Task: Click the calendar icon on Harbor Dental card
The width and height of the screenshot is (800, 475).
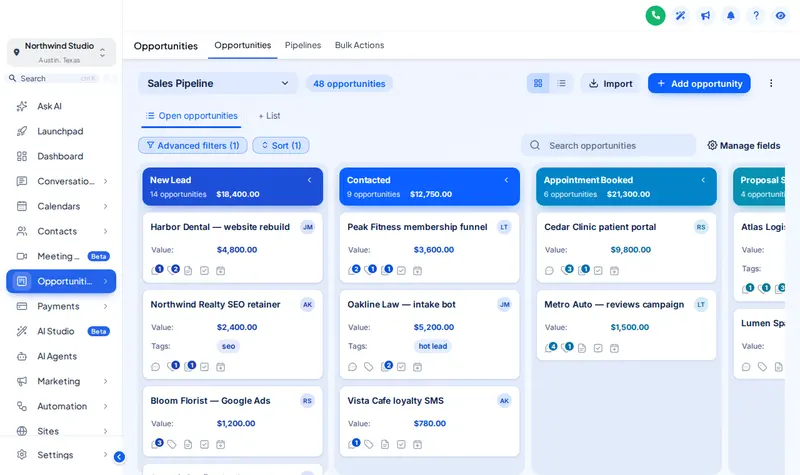Action: (220, 270)
